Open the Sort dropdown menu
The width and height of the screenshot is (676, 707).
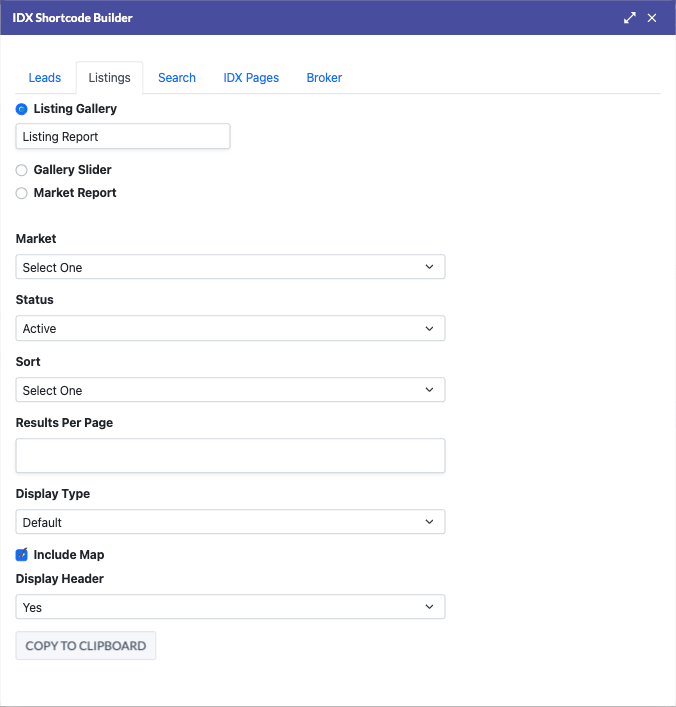(x=230, y=390)
